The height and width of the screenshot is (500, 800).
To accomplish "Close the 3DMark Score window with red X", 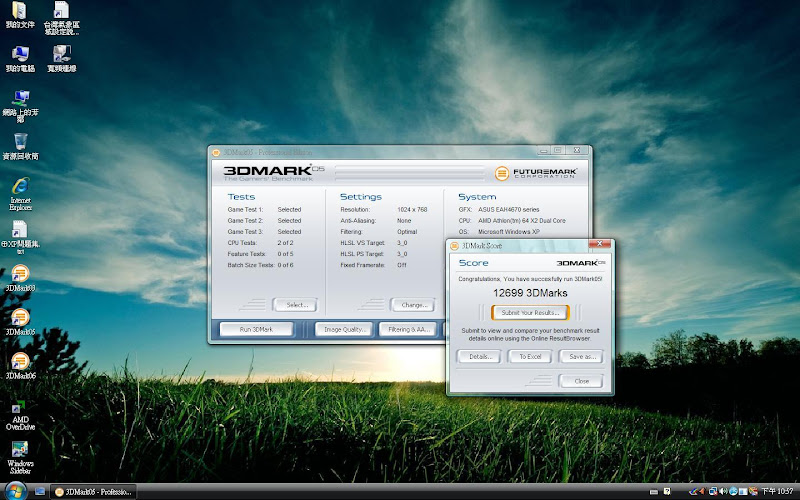I will [x=600, y=244].
